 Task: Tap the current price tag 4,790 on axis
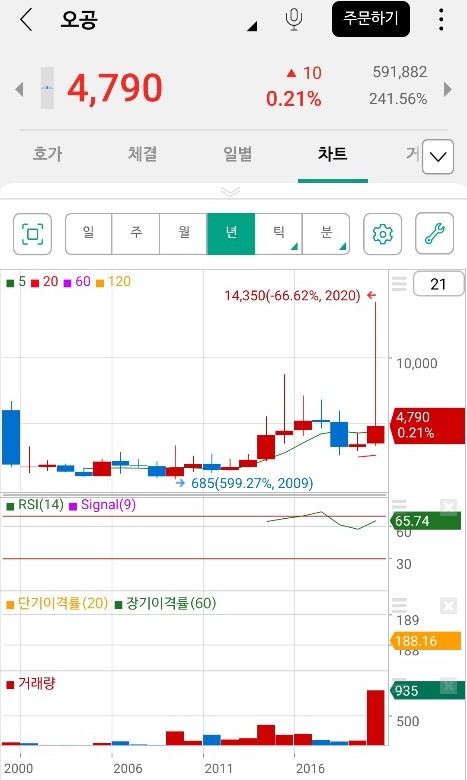point(428,425)
